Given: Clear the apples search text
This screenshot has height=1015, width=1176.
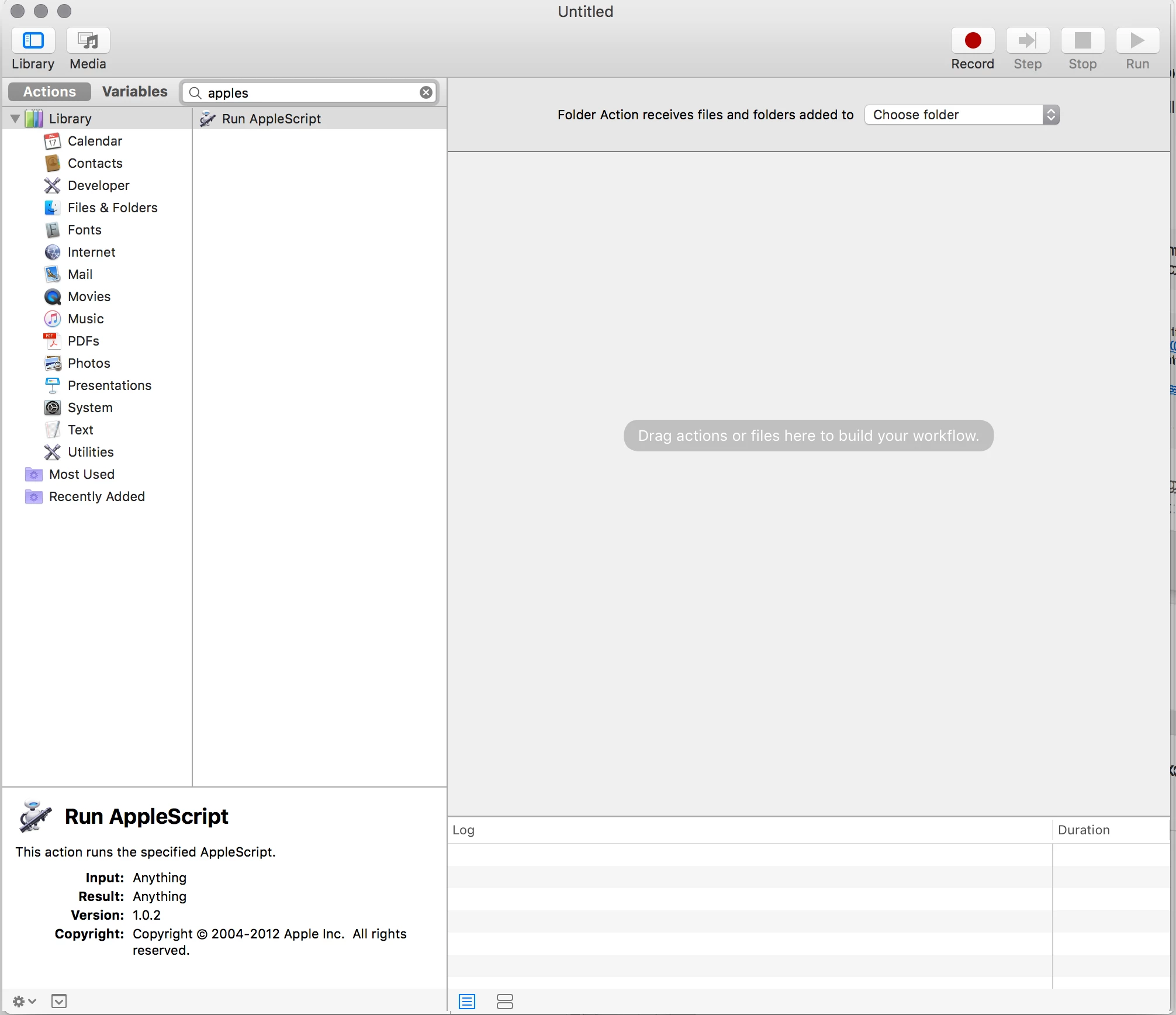Looking at the screenshot, I should coord(426,92).
